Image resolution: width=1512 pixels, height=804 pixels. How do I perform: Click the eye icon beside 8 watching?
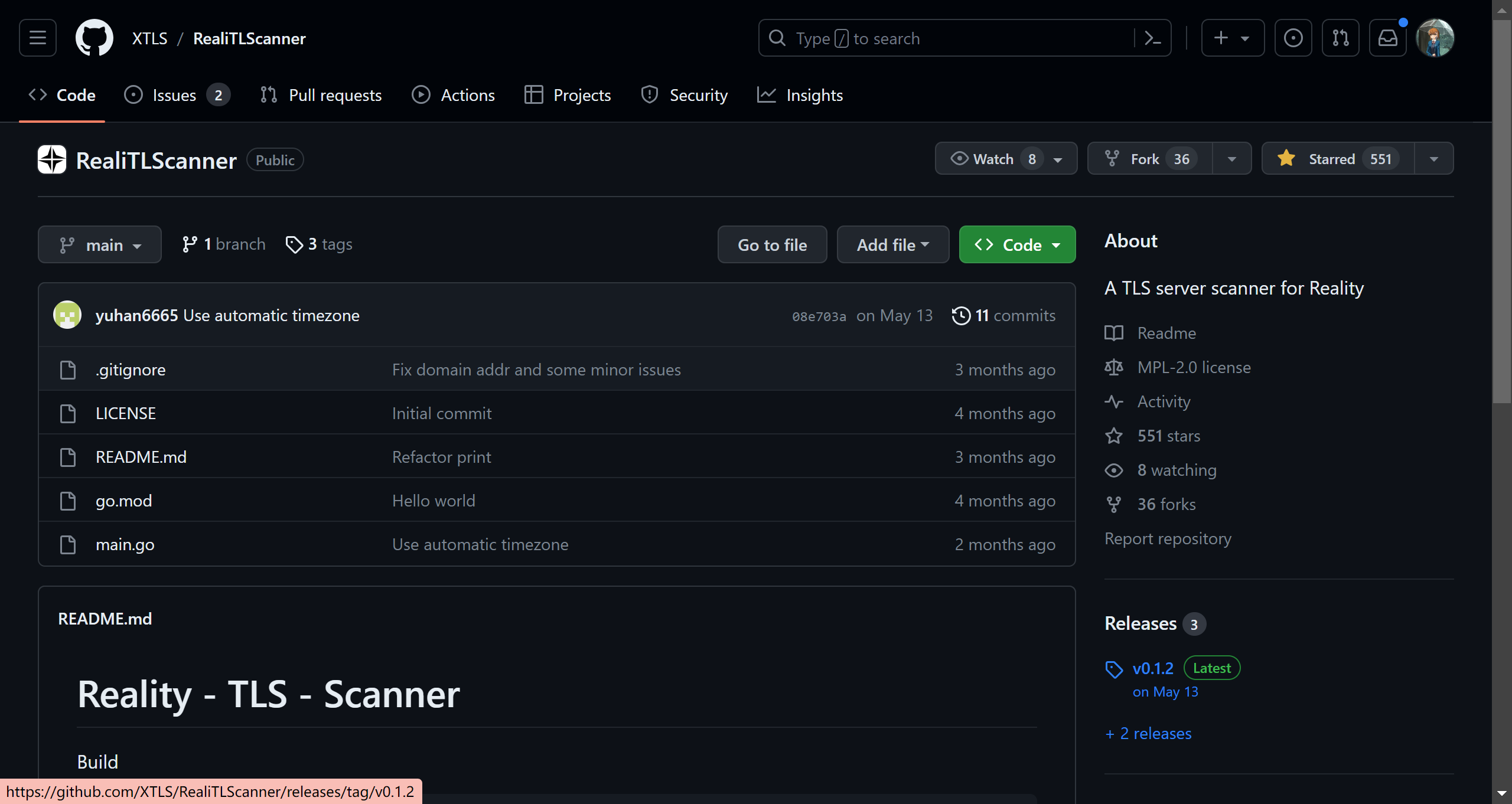1114,470
